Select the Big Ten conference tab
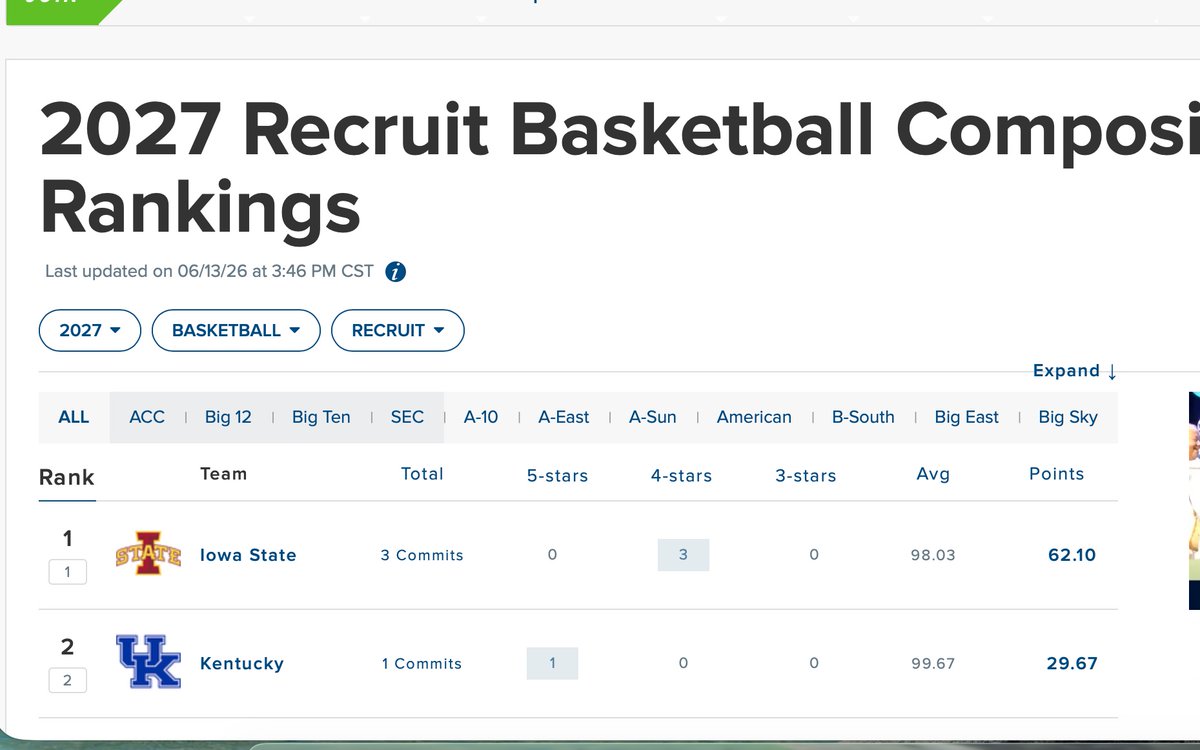This screenshot has height=750, width=1200. pos(321,417)
